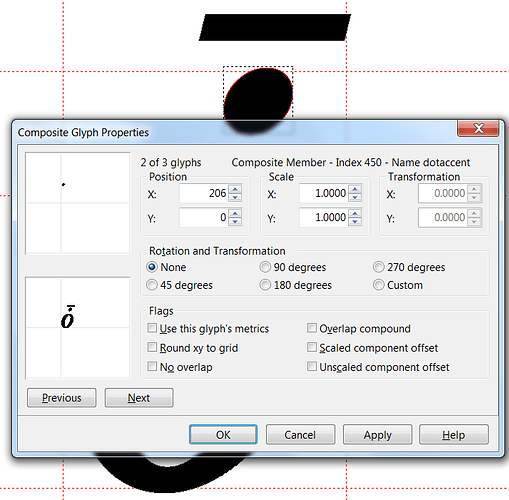This screenshot has height=500, width=509.
Task: Click the Scale X input field
Action: 324,193
